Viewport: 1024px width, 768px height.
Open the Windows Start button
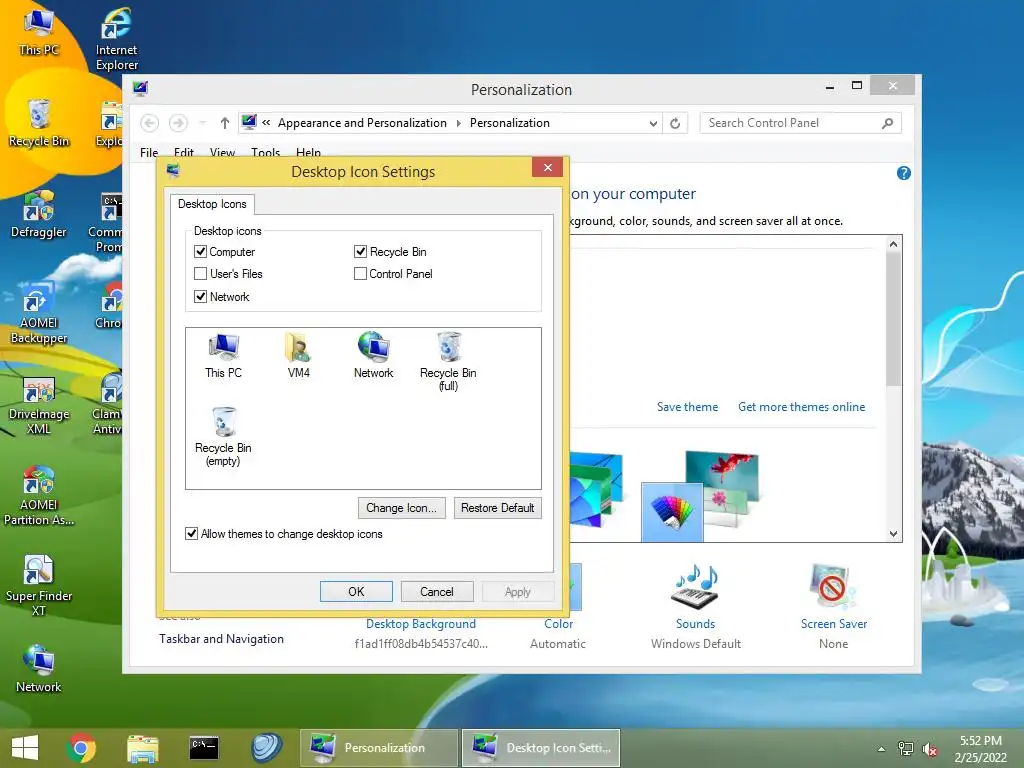[x=25, y=748]
